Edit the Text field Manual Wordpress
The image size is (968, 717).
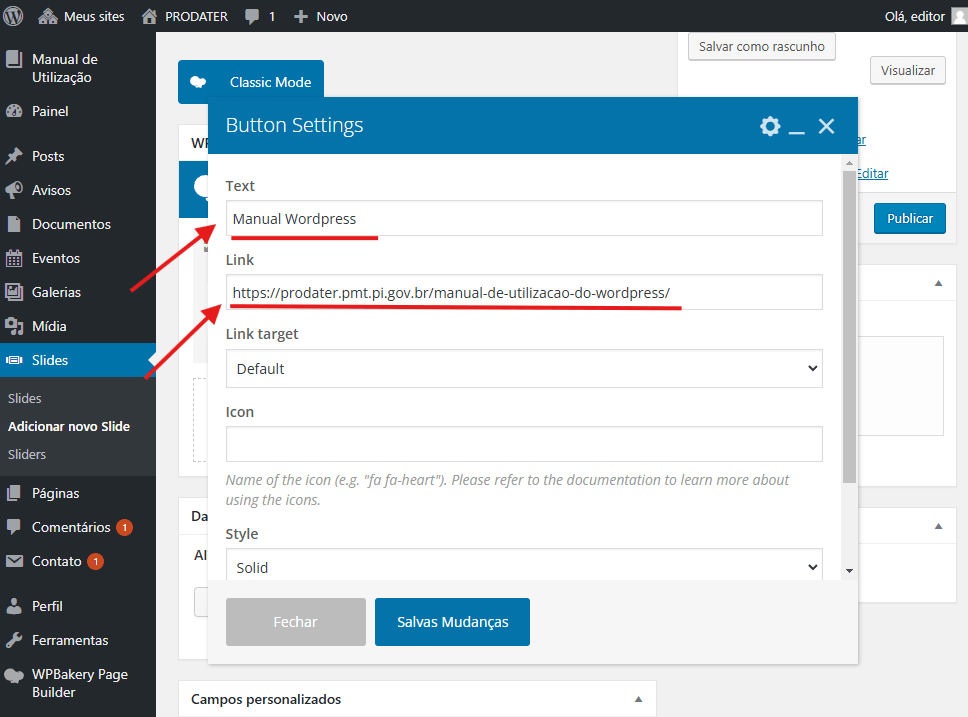click(524, 218)
